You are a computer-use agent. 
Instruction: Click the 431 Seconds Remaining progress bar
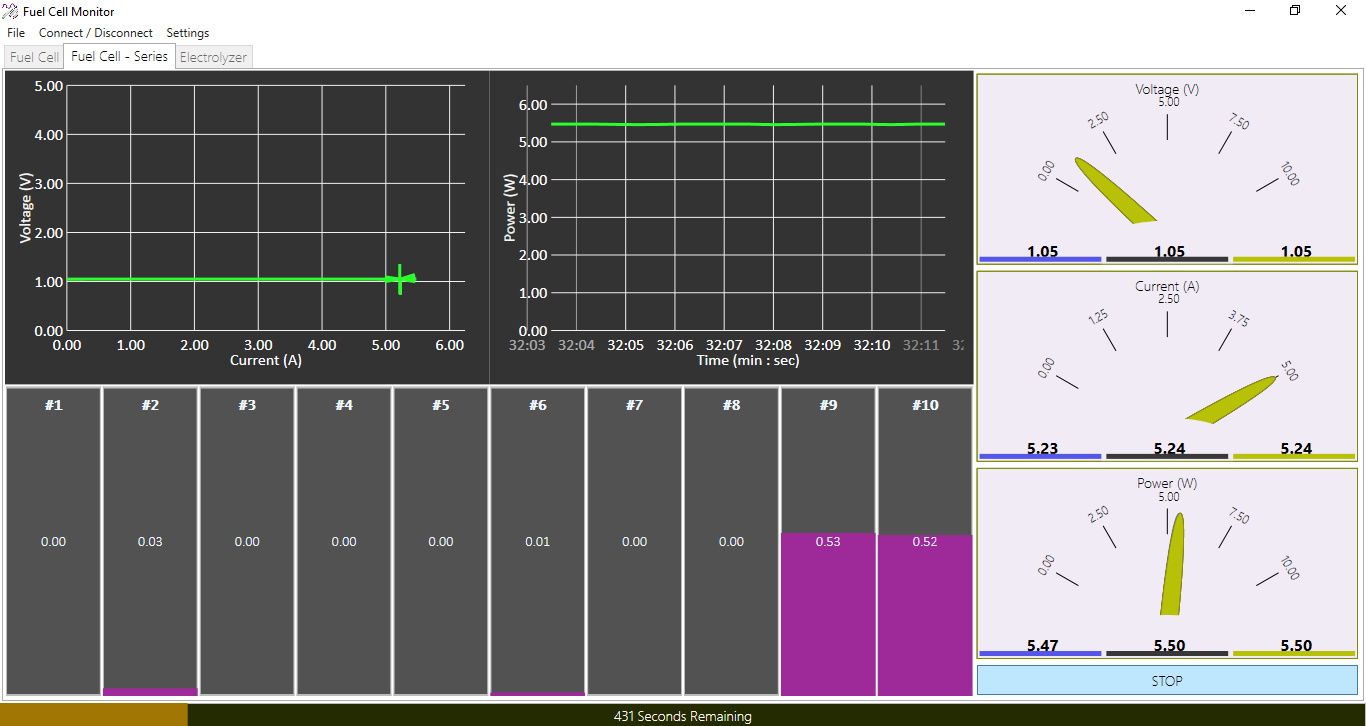683,716
